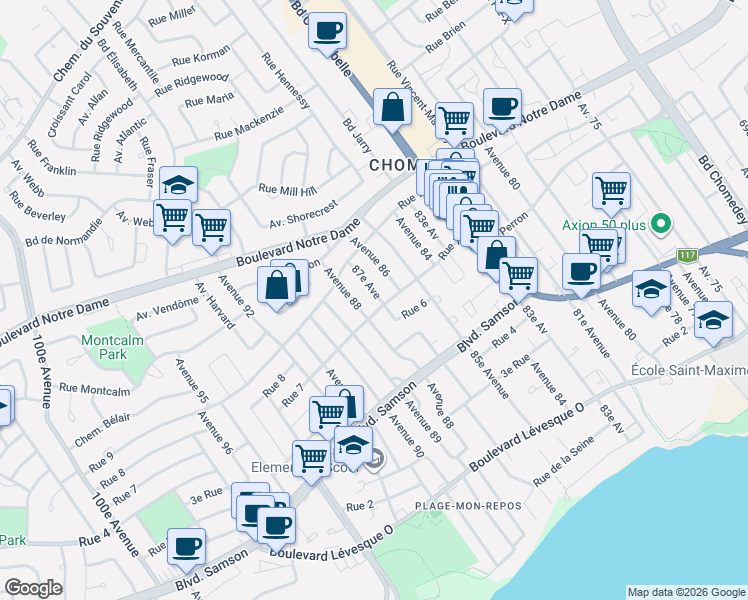The image size is (748, 600).
Task: Click the Av. Vendôme street label
Action: pyautogui.click(x=167, y=309)
